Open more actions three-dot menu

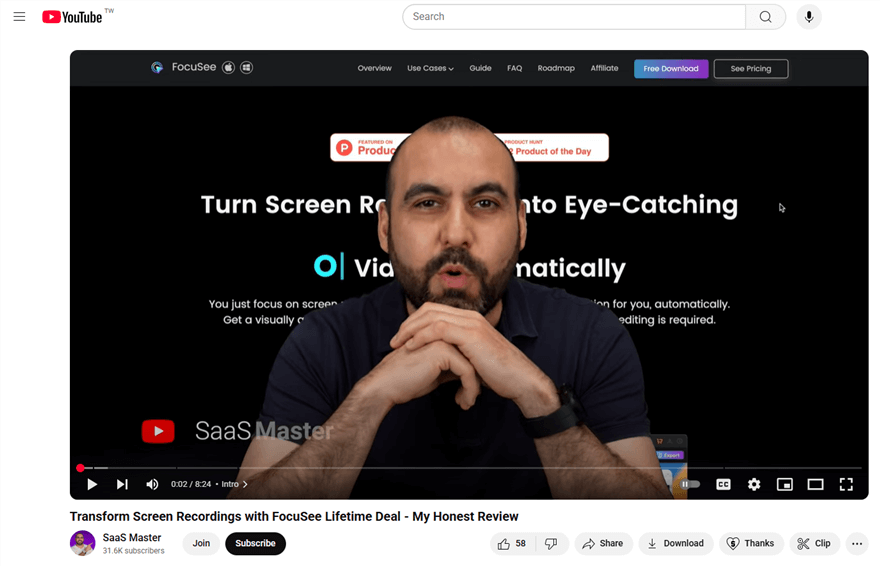tap(857, 543)
